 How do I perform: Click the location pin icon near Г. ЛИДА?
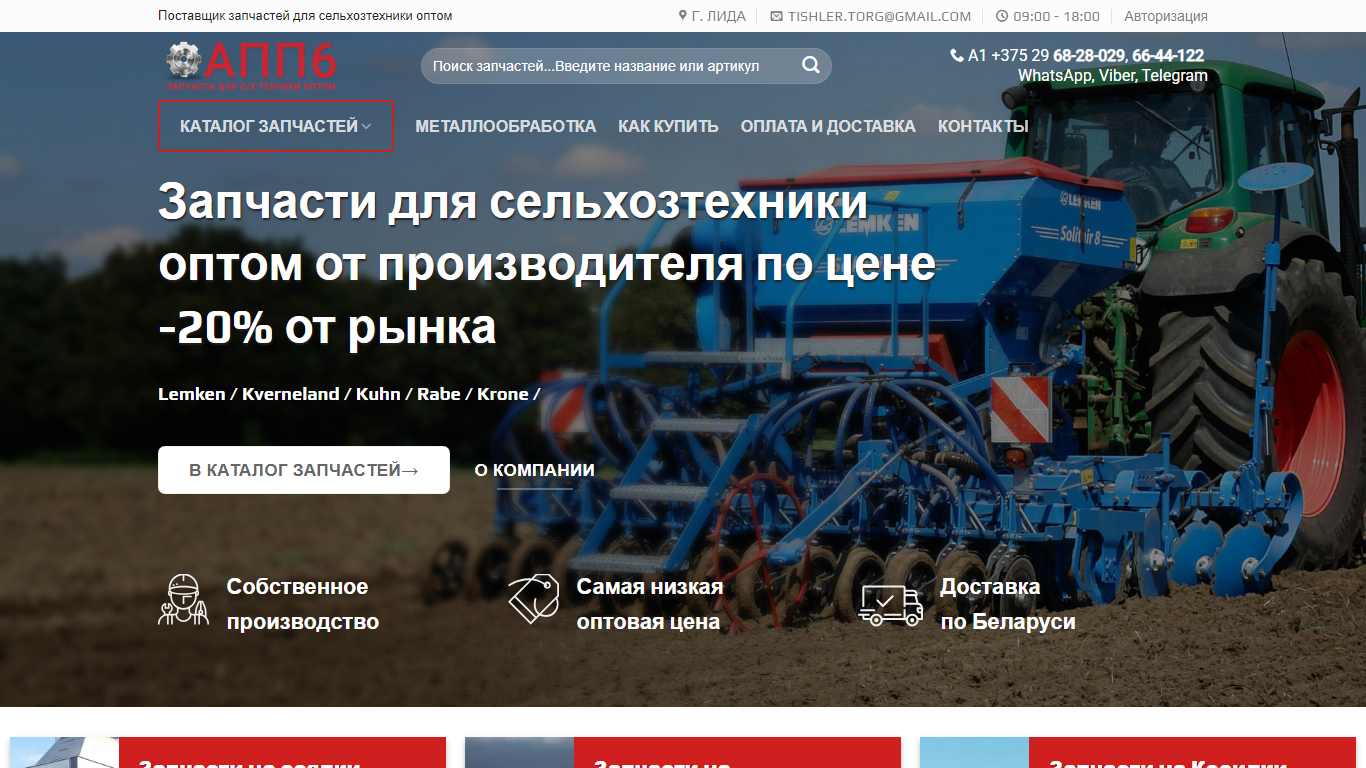pyautogui.click(x=683, y=16)
